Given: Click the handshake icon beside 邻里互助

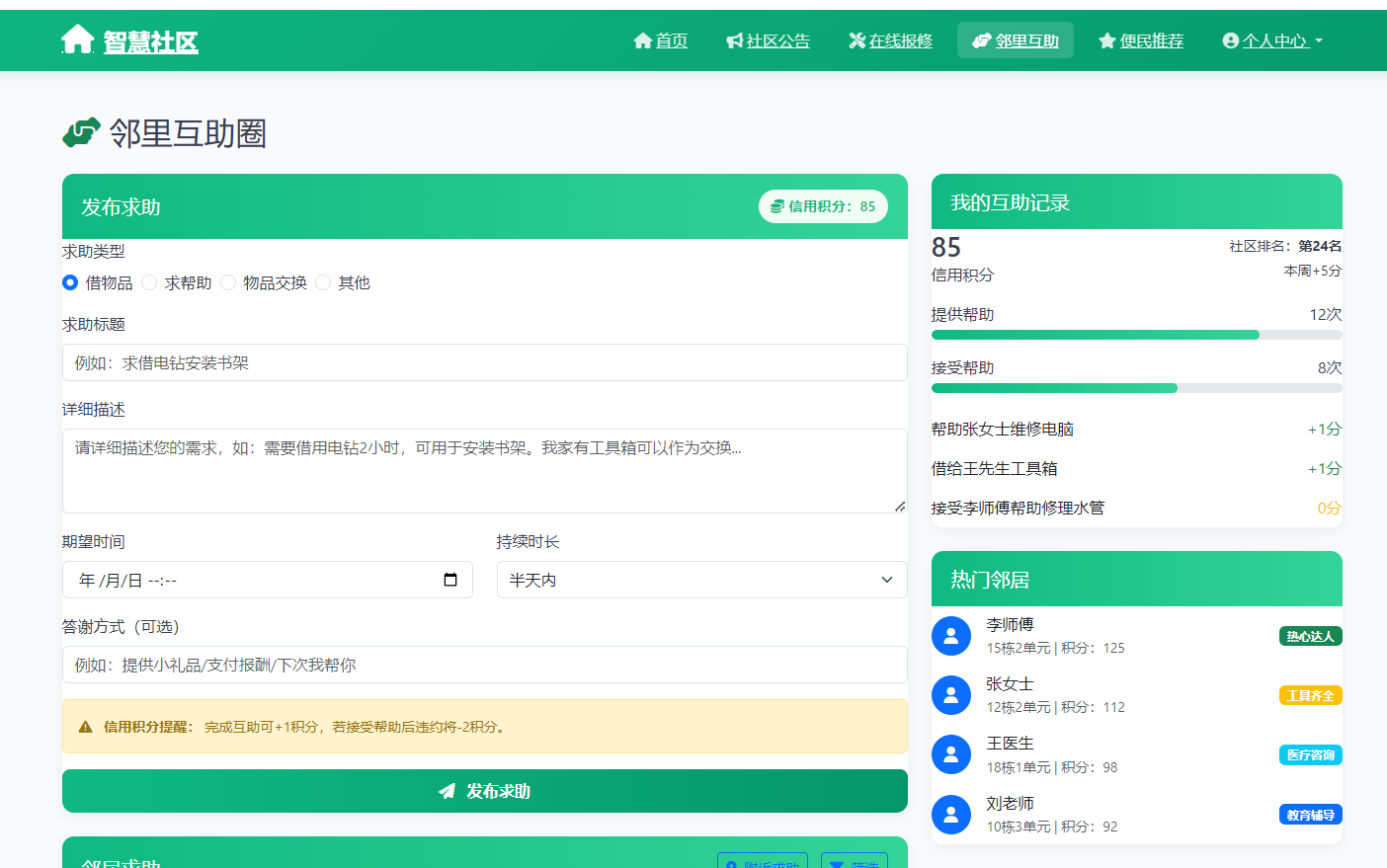Looking at the screenshot, I should [980, 40].
